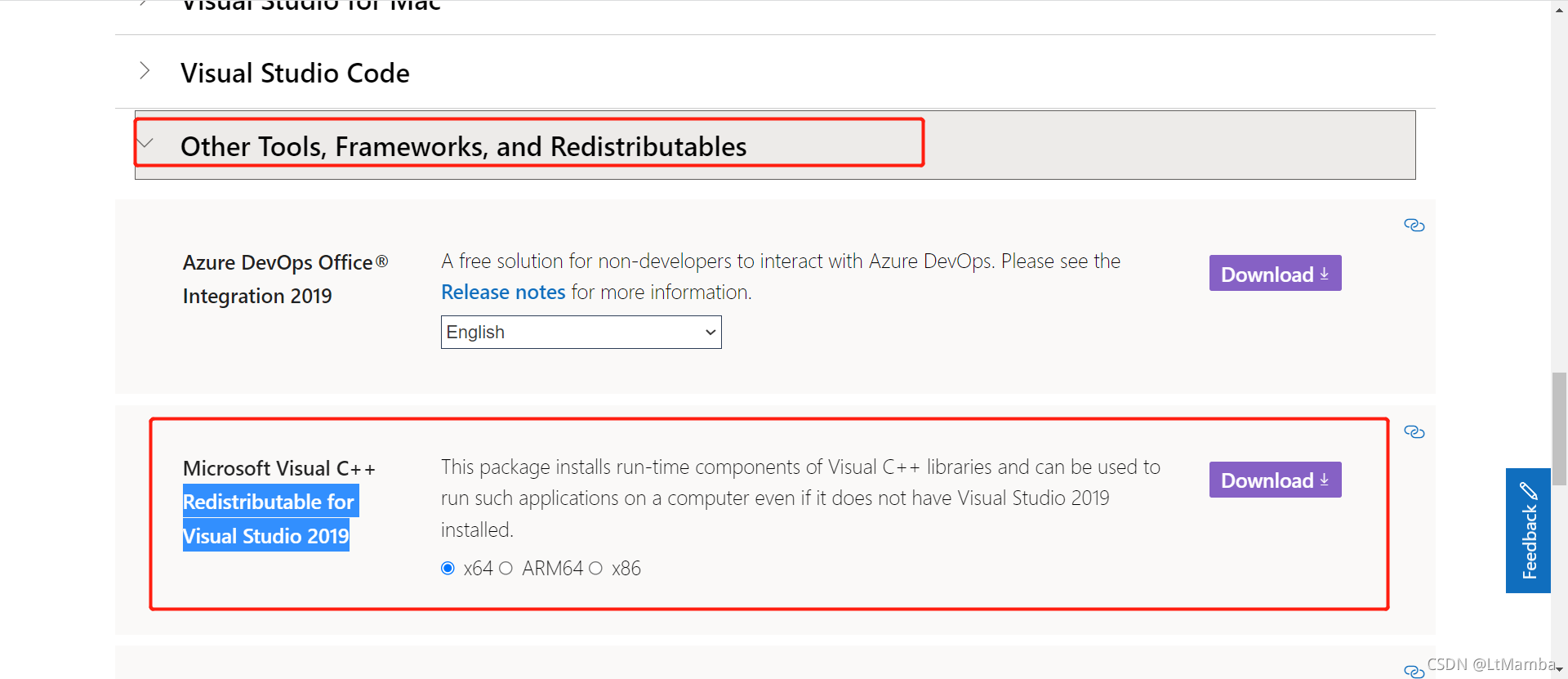Click the download arrow in the Azure DevOps Download button
1568x679 pixels.
coord(1325,275)
